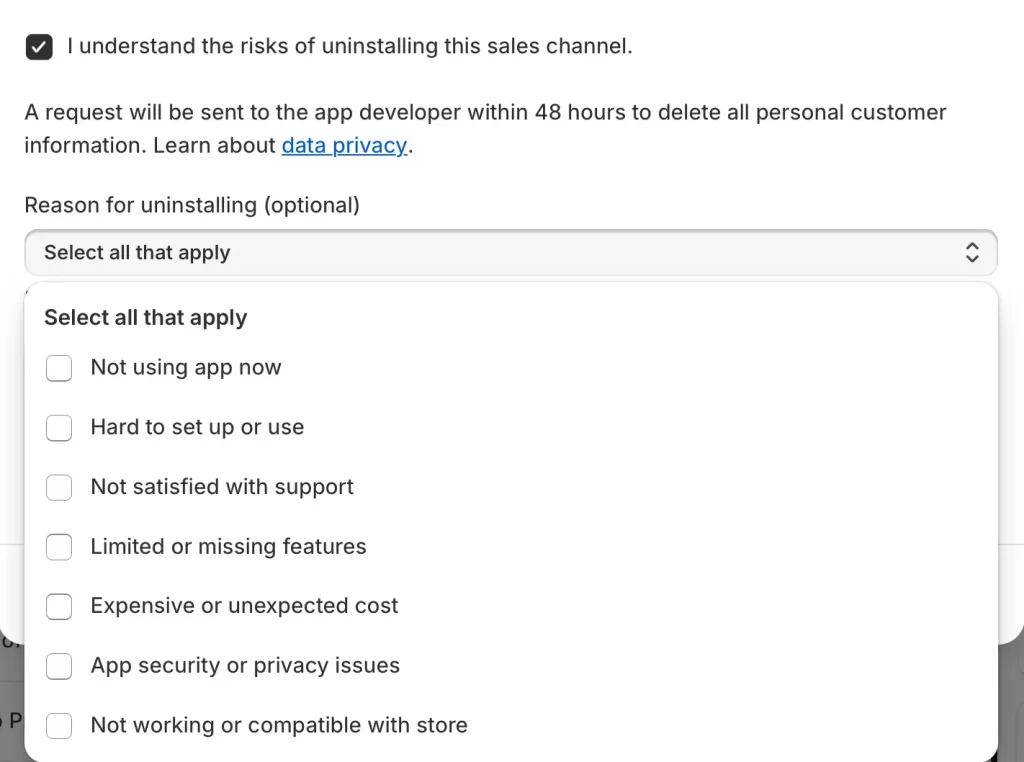
Task: Select the "App security or privacy issues" label
Action: pos(245,666)
